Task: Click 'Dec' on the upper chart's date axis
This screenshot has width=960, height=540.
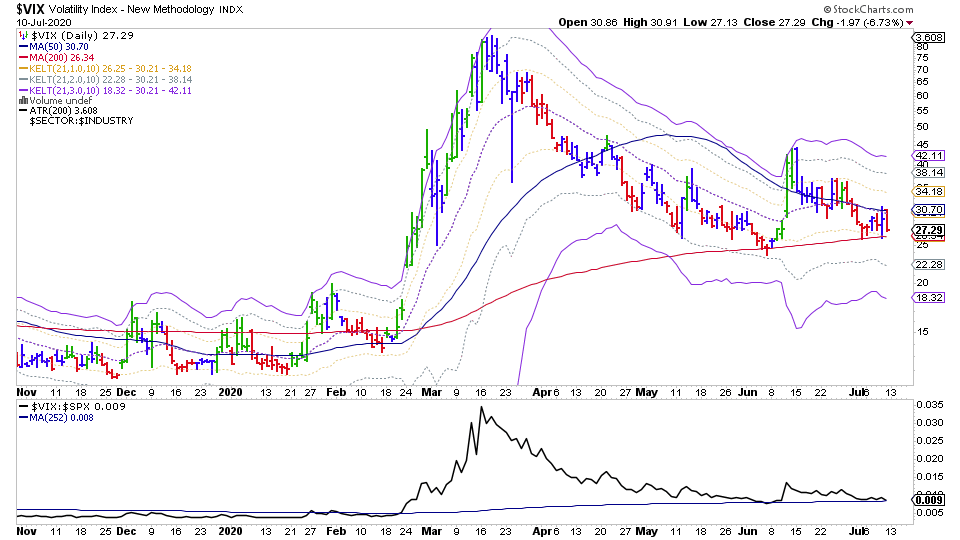Action: point(126,392)
